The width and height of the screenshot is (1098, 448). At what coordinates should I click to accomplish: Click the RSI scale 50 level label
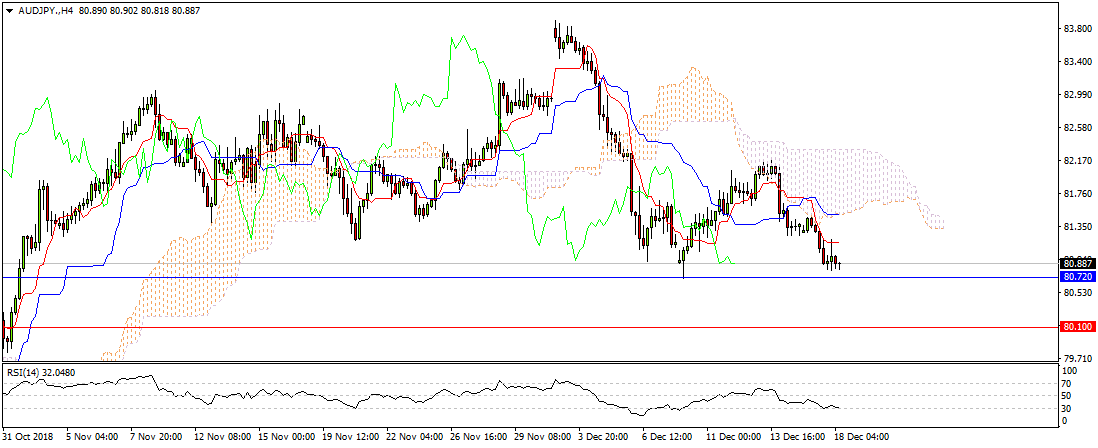tap(1069, 396)
